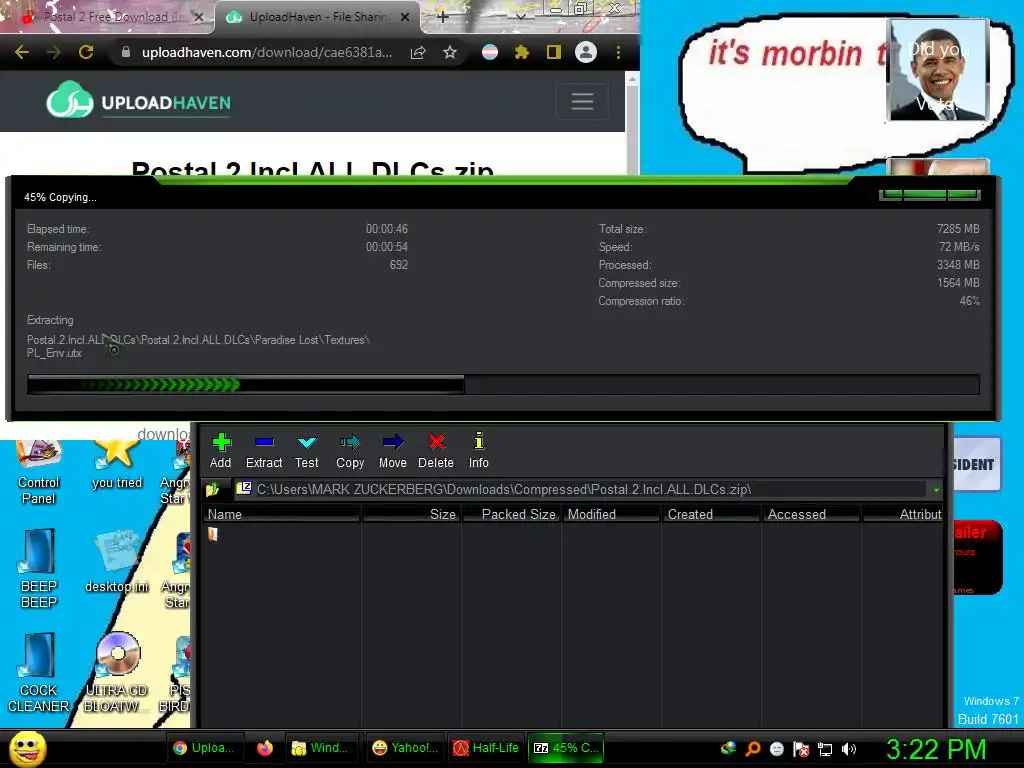Click the 3:22 PM taskbar clock
Viewport: 1024px width, 768px height.
[936, 749]
